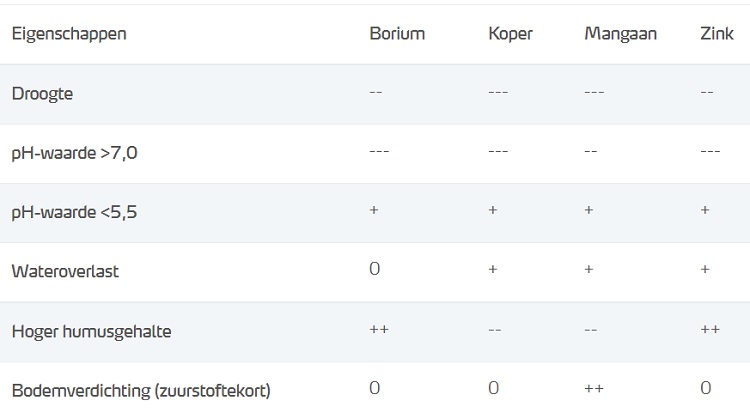
Task: Click the Zink column header
Action: (x=717, y=34)
